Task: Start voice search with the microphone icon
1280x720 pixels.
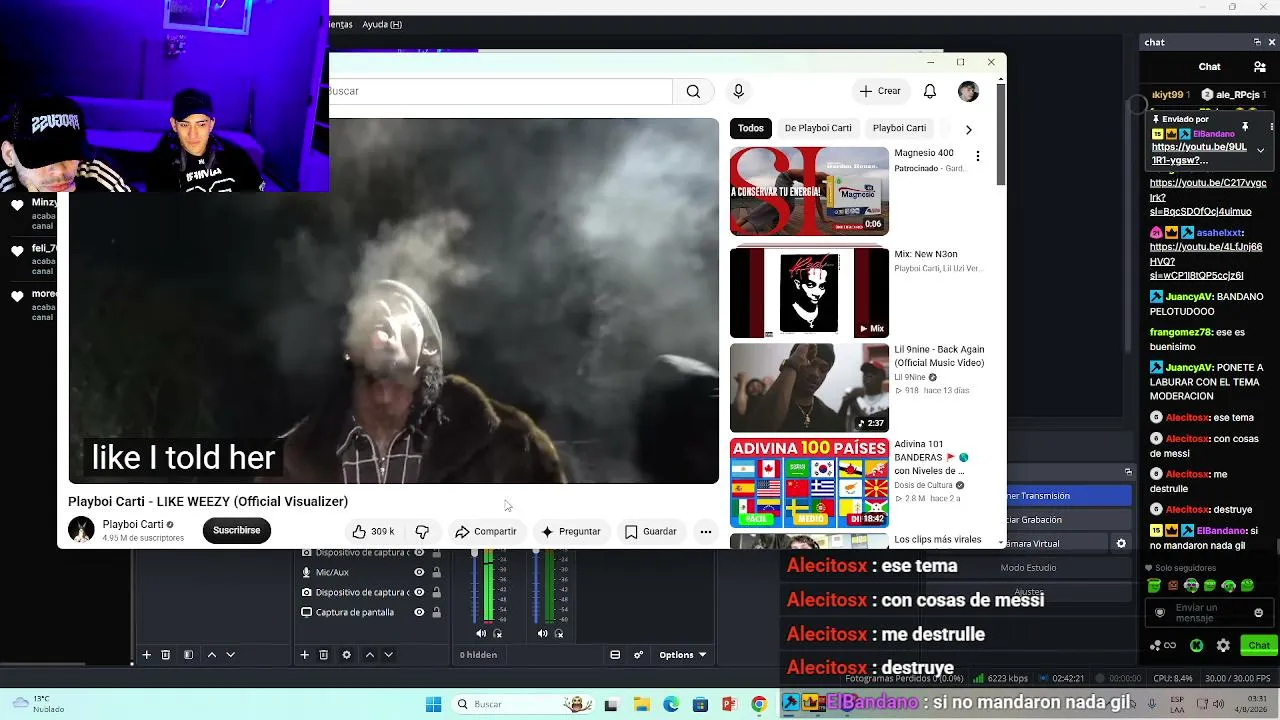Action: [738, 91]
